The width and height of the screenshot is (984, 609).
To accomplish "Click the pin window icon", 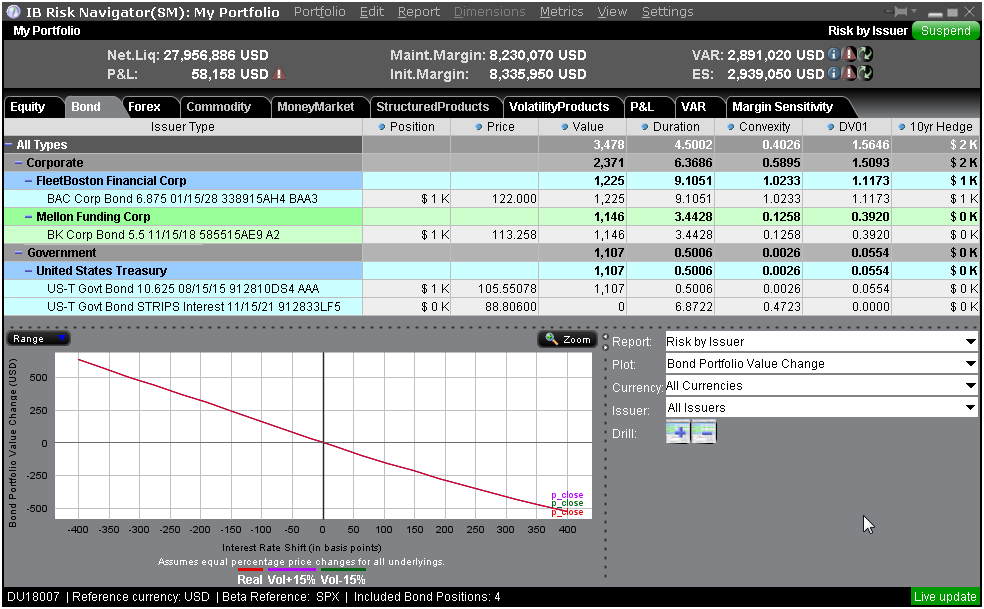I will [x=894, y=12].
